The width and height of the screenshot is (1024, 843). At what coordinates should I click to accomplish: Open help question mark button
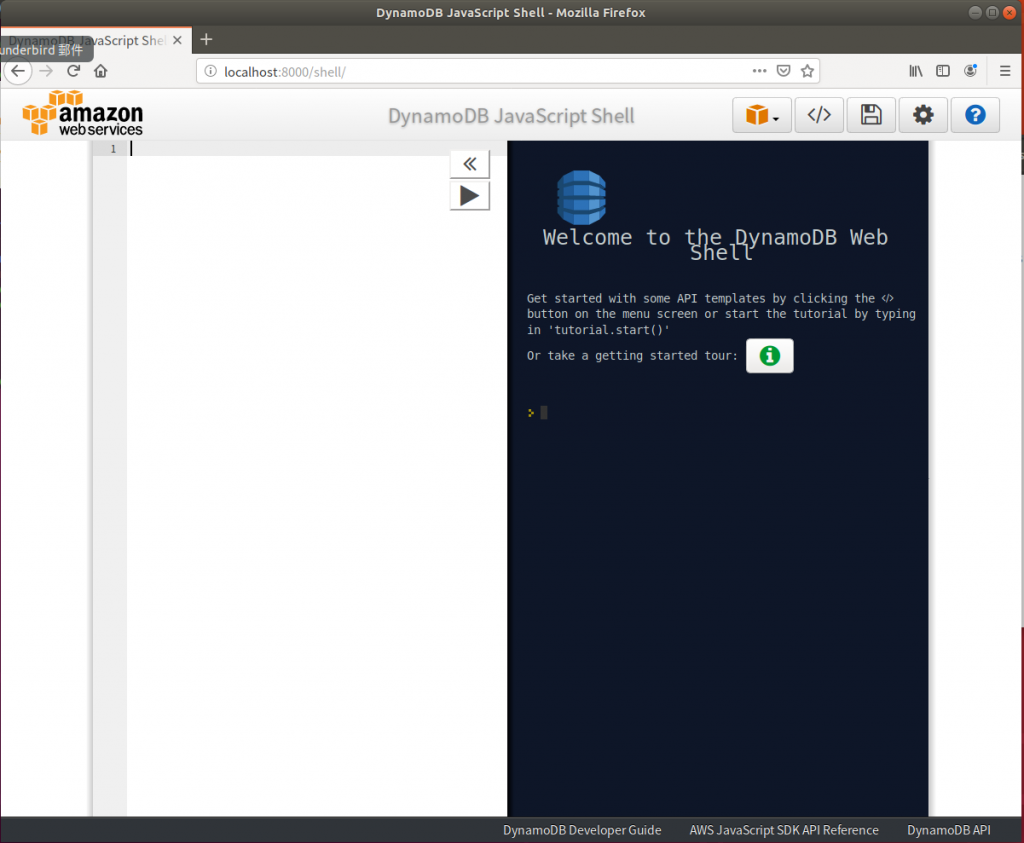(975, 116)
